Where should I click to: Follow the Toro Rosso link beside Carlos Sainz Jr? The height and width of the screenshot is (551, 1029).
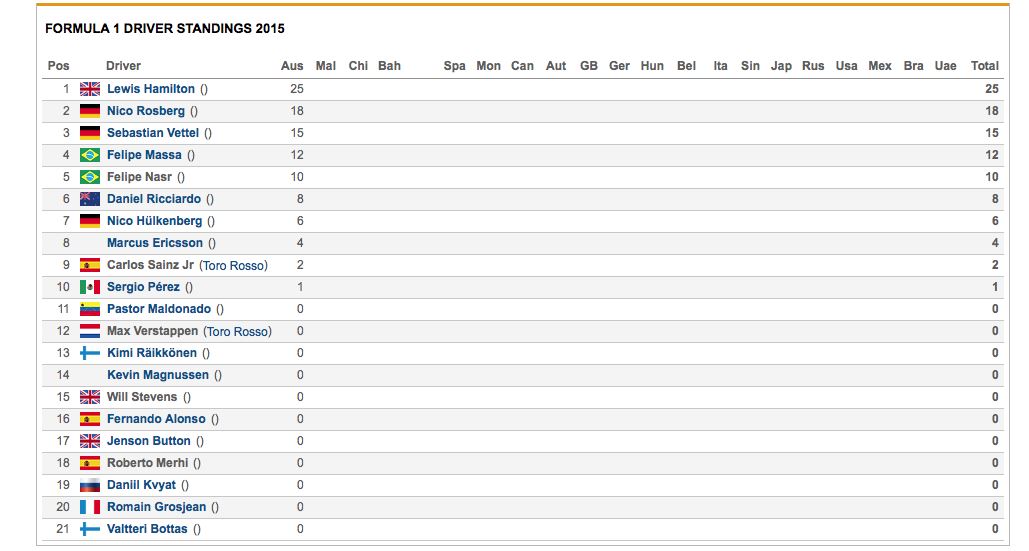point(235,266)
